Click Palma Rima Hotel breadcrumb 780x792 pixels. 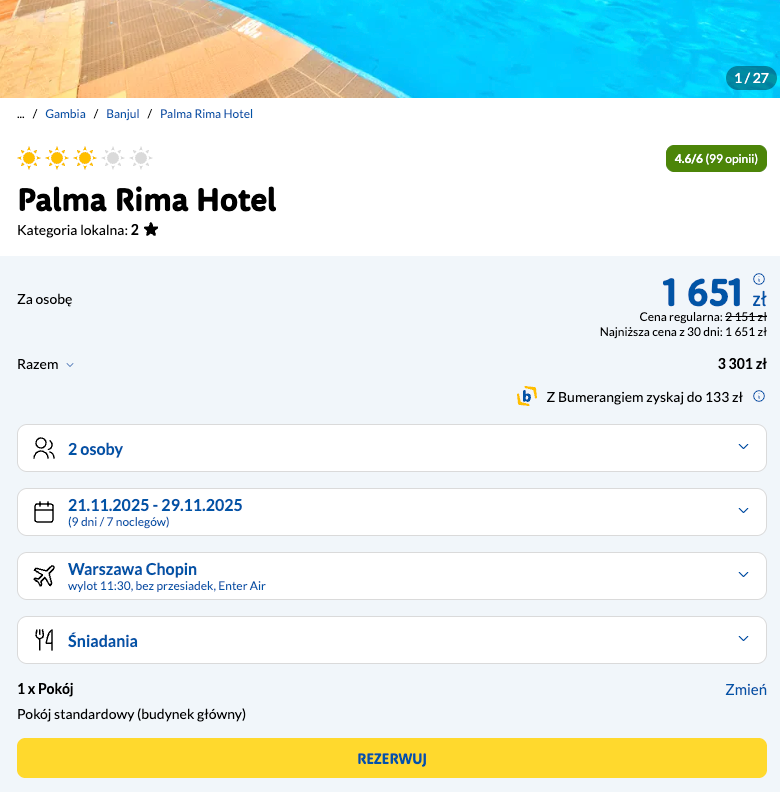(x=206, y=114)
